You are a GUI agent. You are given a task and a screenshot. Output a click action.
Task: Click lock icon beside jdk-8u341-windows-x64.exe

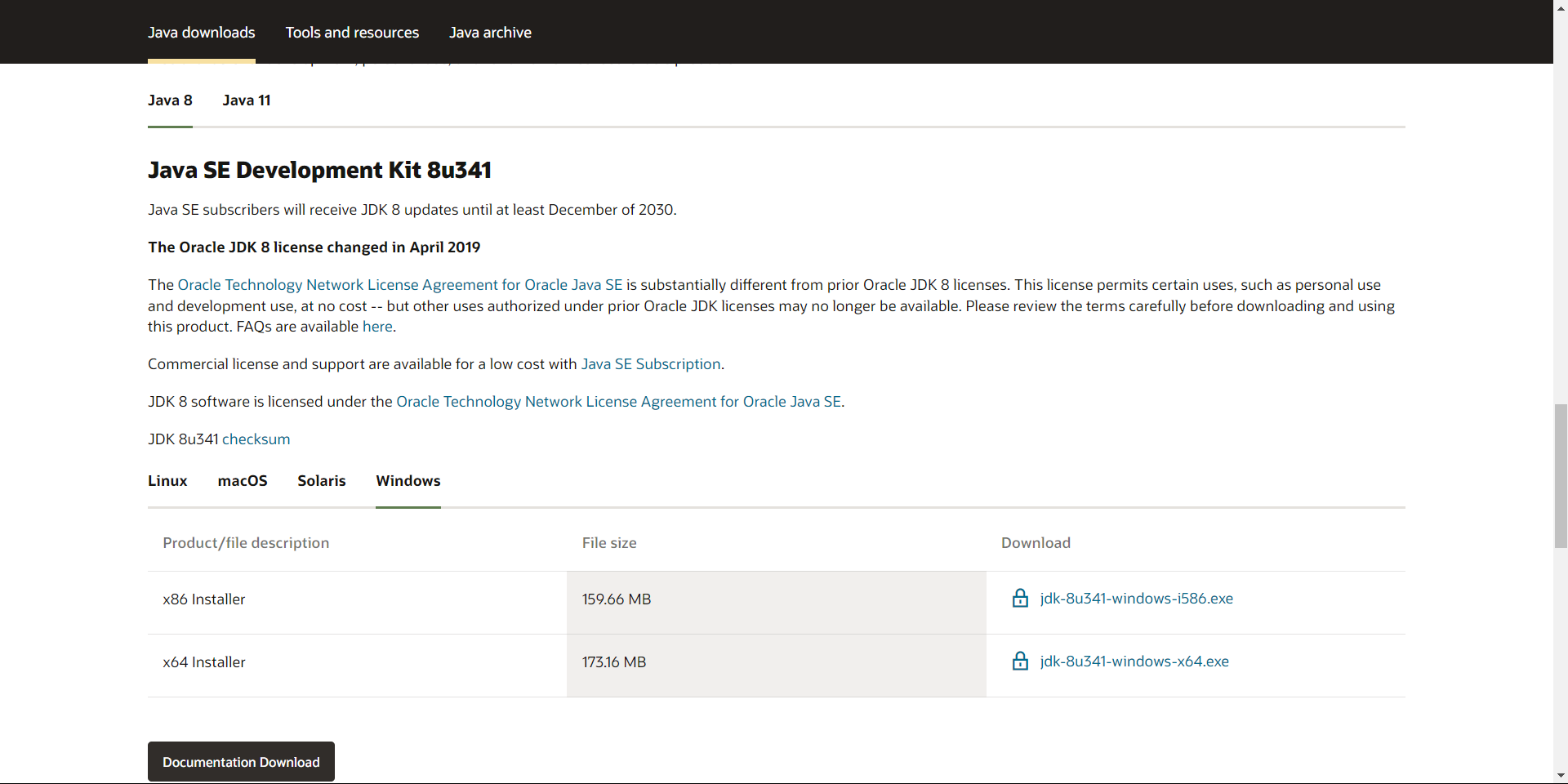[1020, 661]
